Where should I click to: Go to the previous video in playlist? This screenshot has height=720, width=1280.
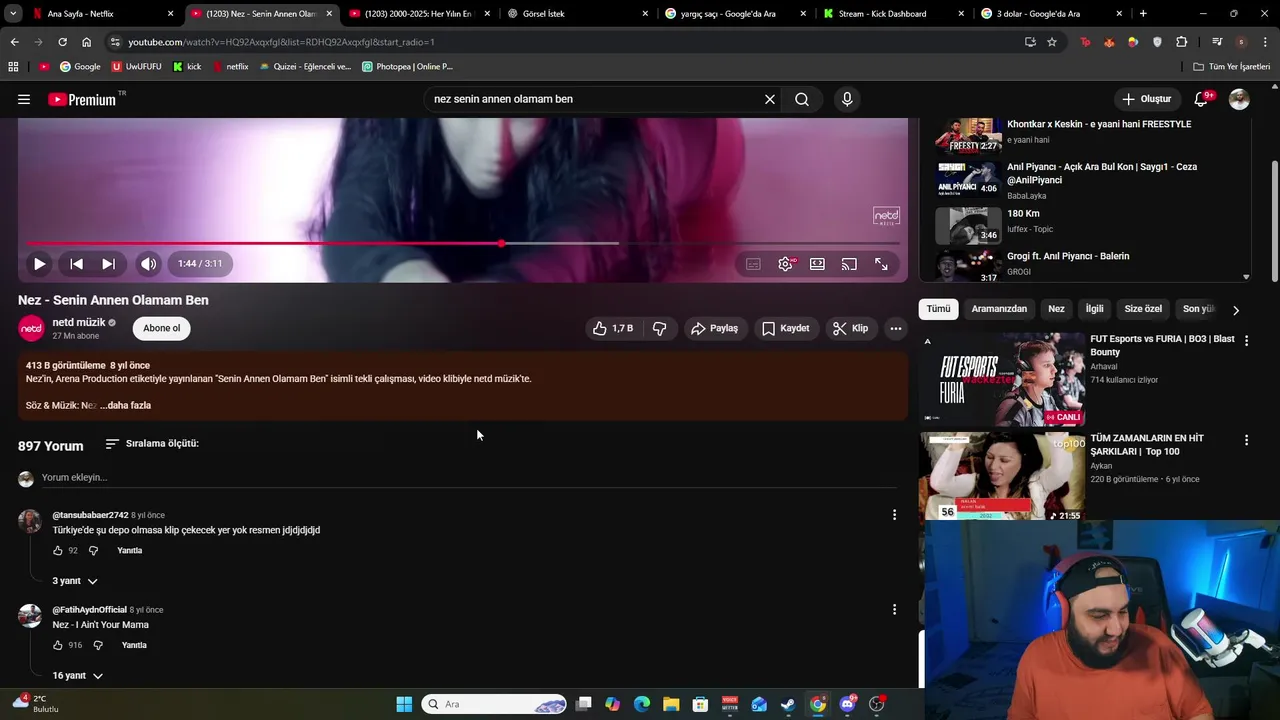pos(76,264)
